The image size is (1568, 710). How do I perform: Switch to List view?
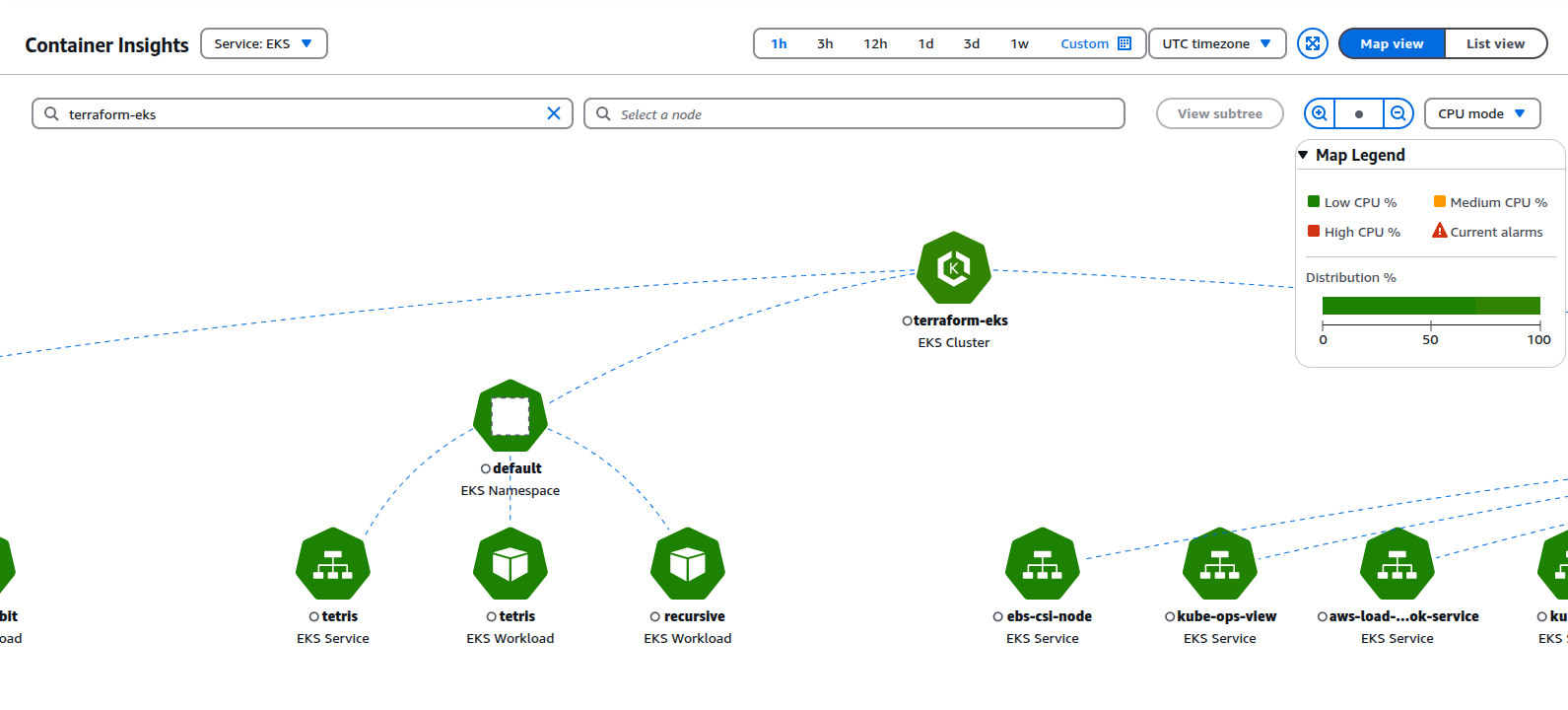[x=1495, y=43]
